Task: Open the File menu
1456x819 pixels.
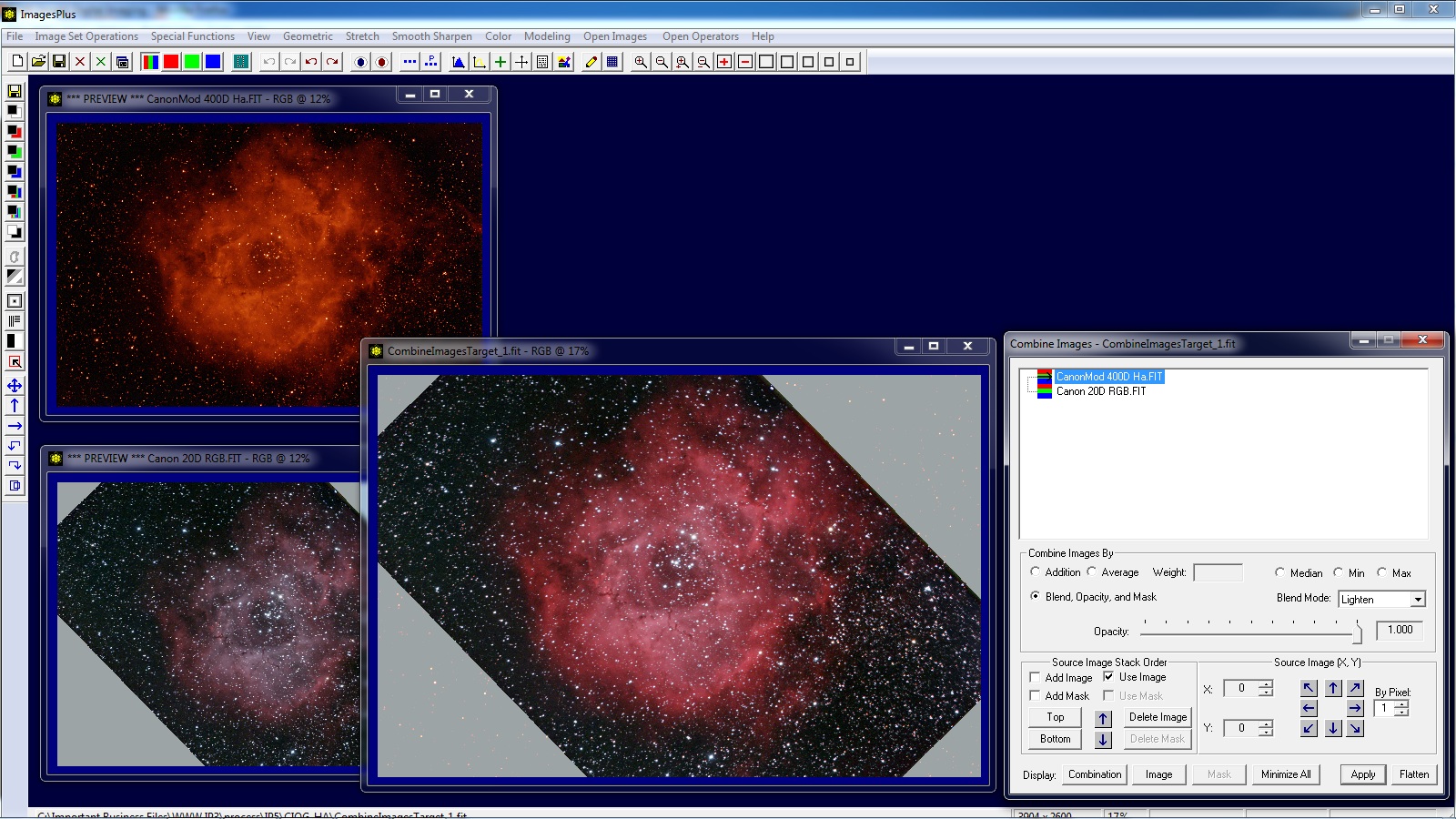Action: coord(15,36)
